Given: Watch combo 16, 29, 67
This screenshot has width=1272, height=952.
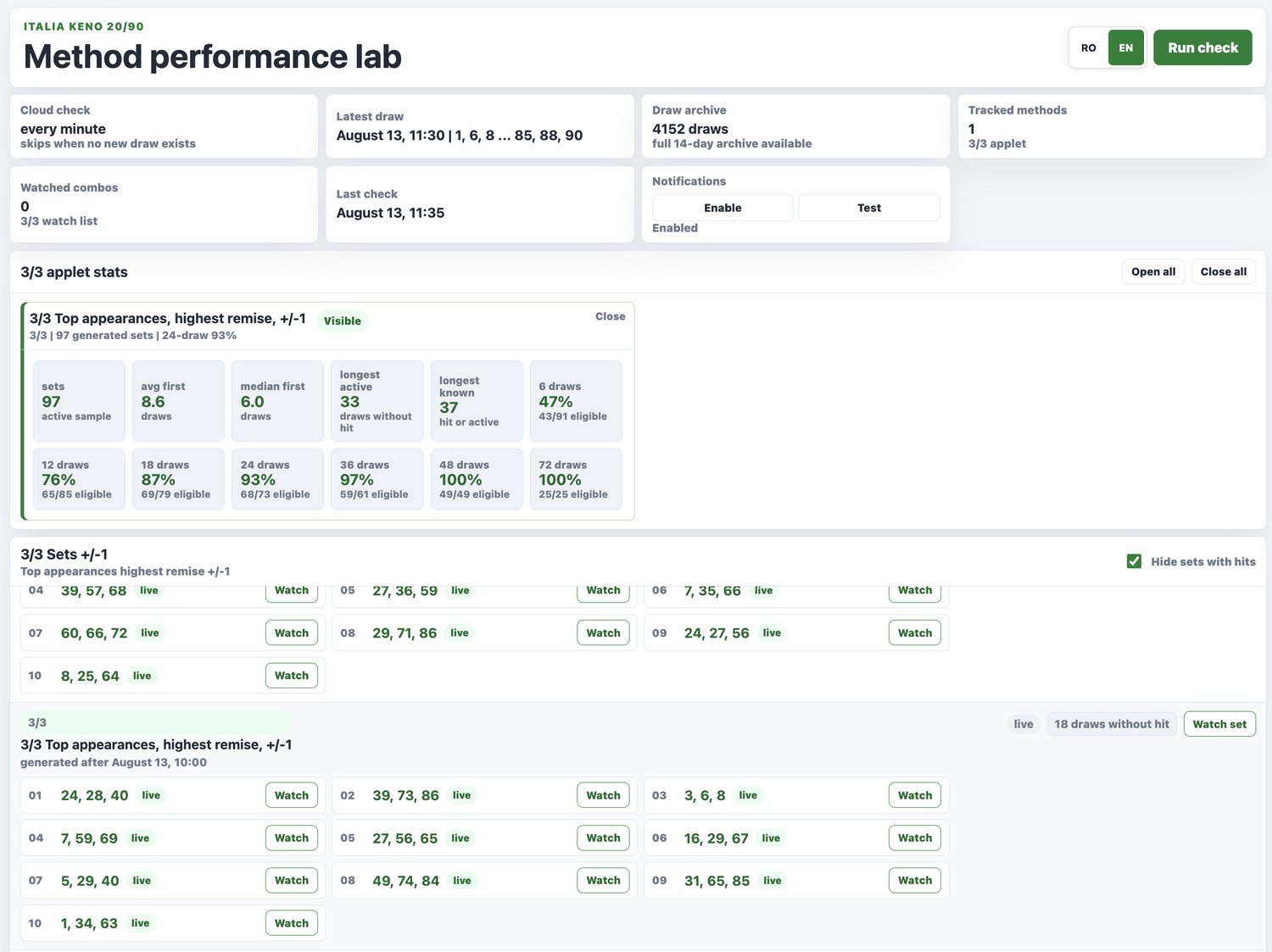Looking at the screenshot, I should pyautogui.click(x=915, y=838).
